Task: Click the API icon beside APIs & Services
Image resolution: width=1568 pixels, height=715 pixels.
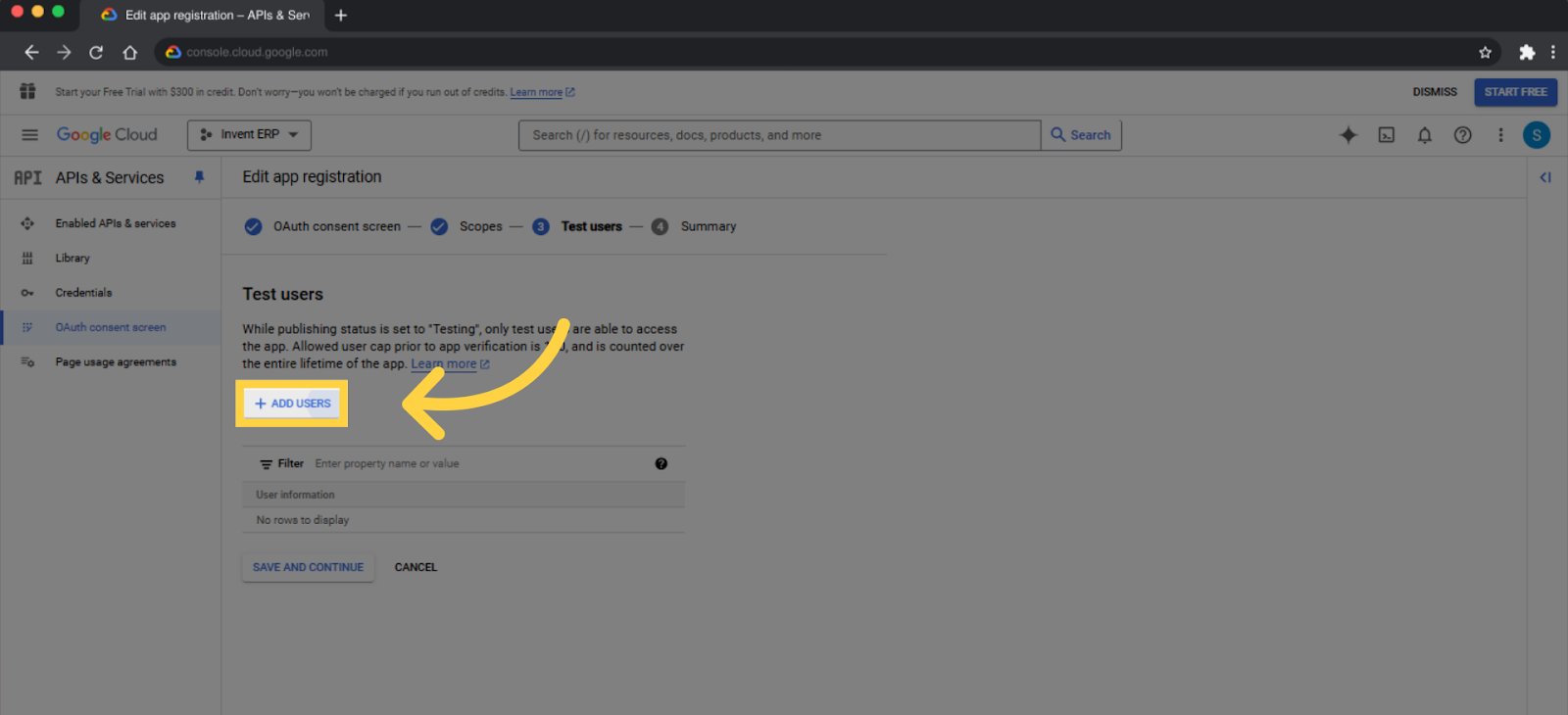Action: [27, 177]
